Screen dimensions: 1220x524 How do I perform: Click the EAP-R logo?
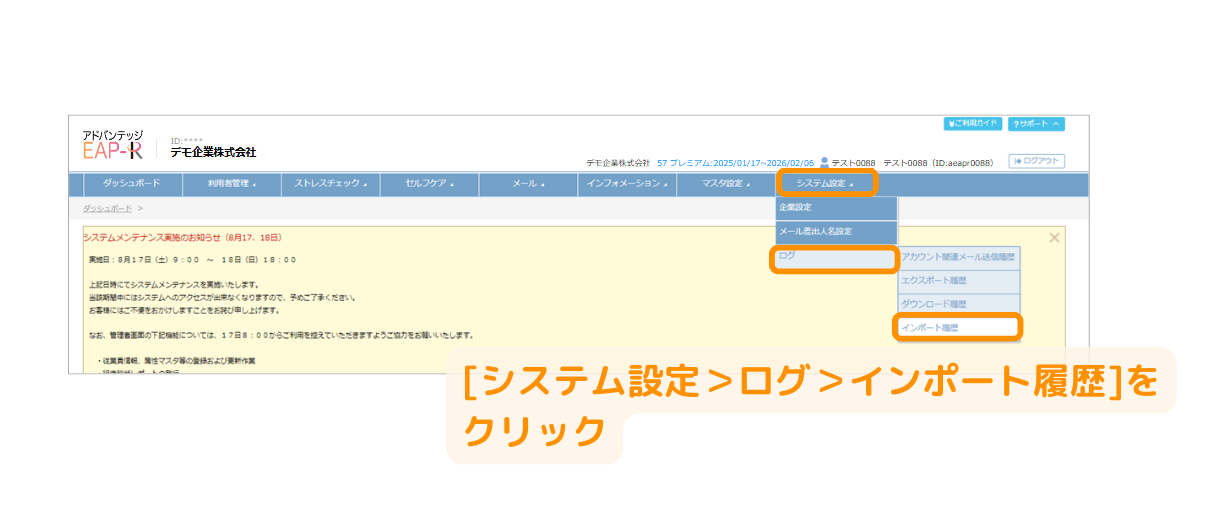click(113, 146)
